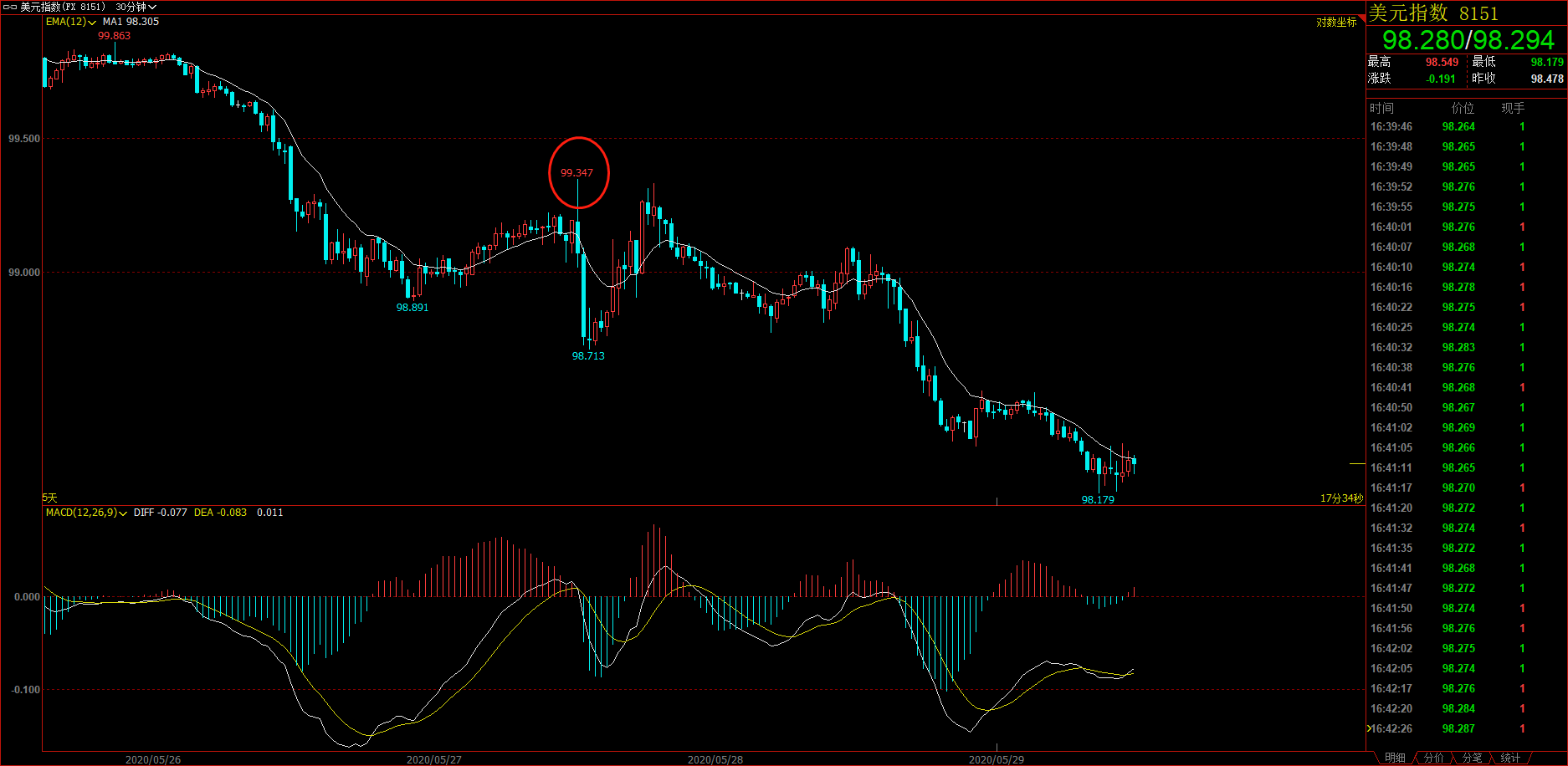Select the 16:42:20 tick row
Image resolution: width=1568 pixels, height=766 pixels.
(x=1466, y=709)
